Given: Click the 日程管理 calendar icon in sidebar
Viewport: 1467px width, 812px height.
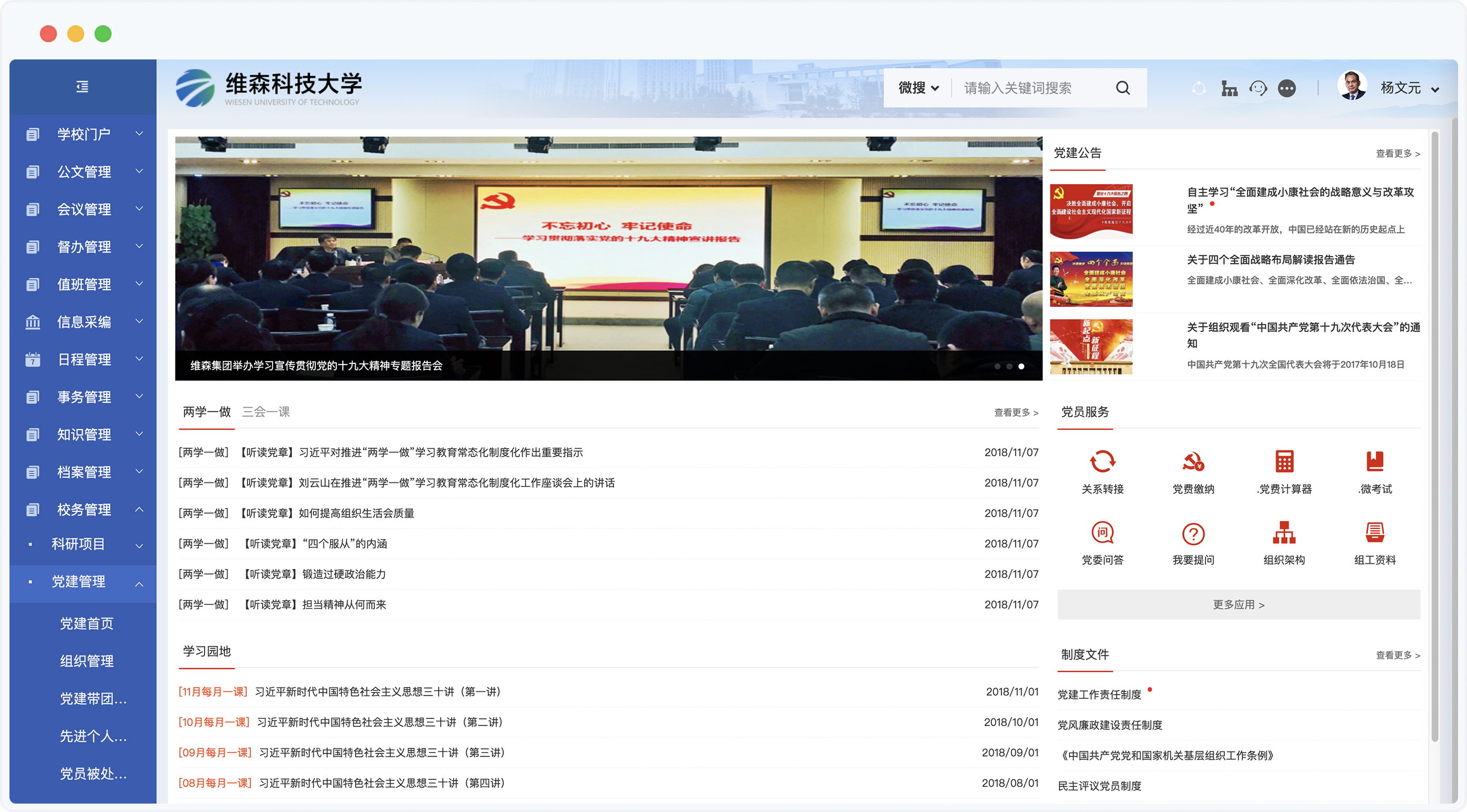Looking at the screenshot, I should pyautogui.click(x=33, y=360).
